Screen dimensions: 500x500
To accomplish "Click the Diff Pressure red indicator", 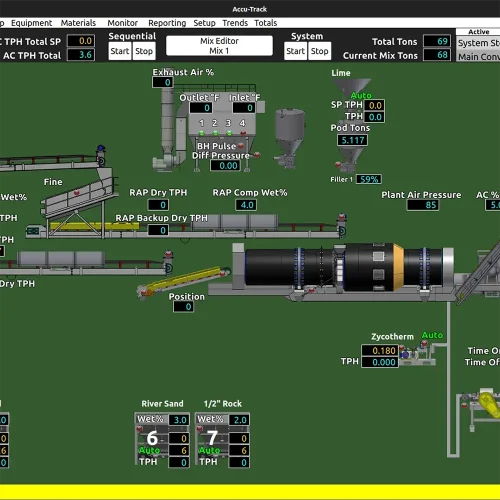I will (x=257, y=155).
